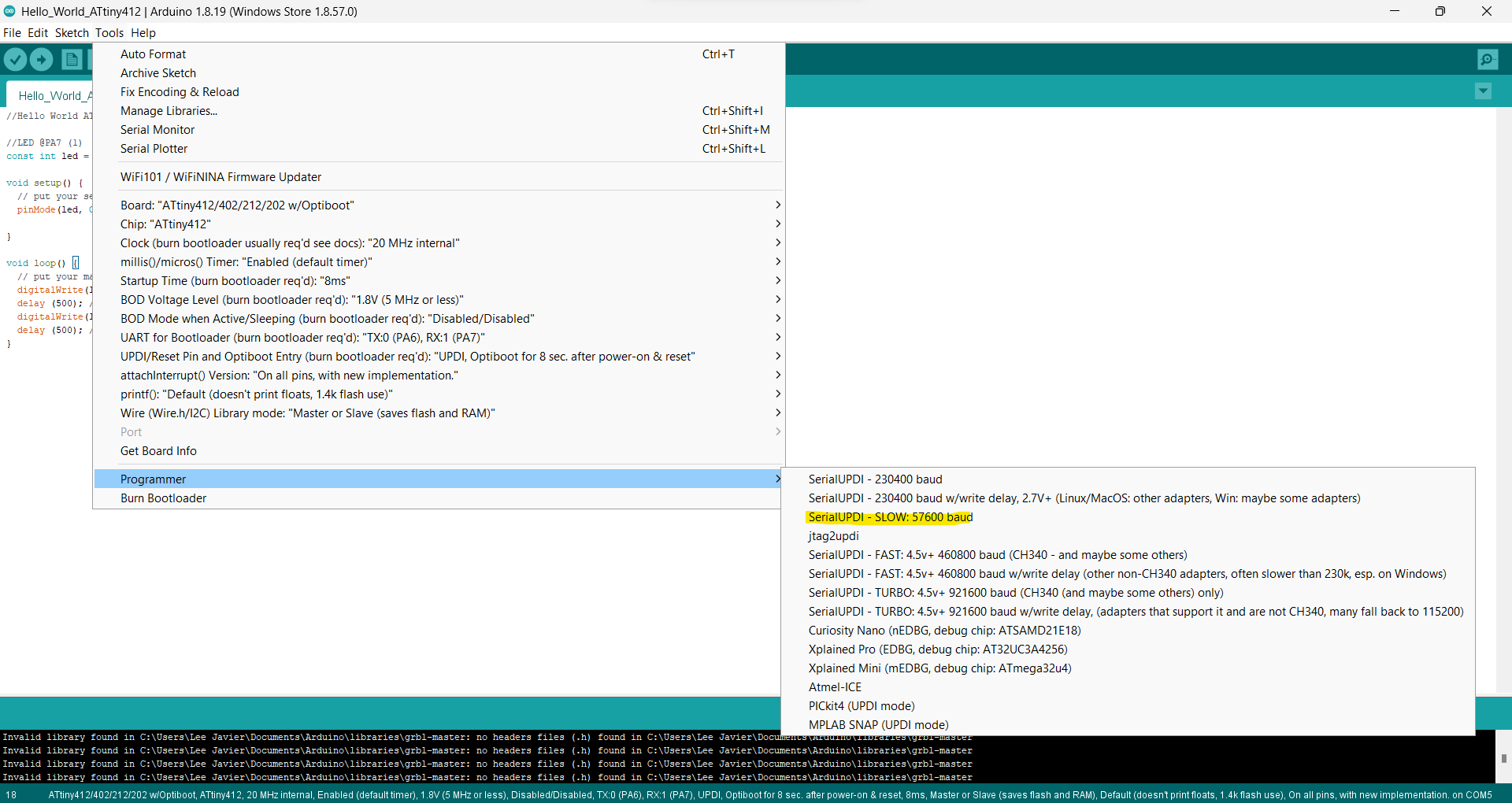
Task: Select Auto Format menu entry
Action: tap(439, 54)
